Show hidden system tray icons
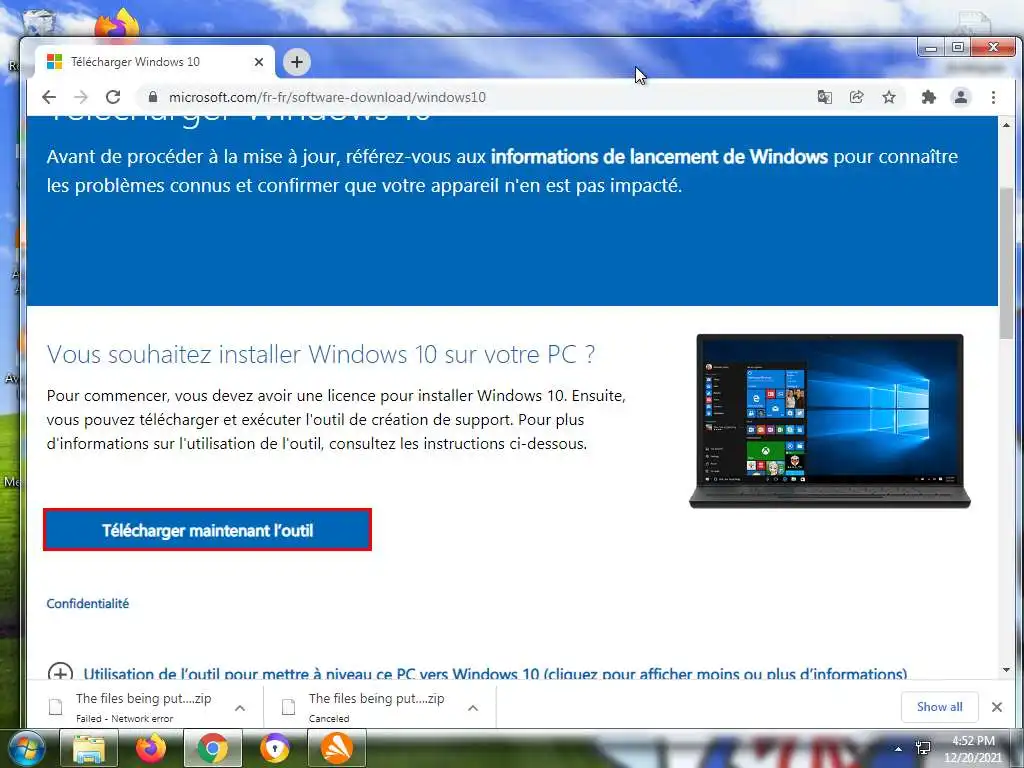 [x=899, y=749]
